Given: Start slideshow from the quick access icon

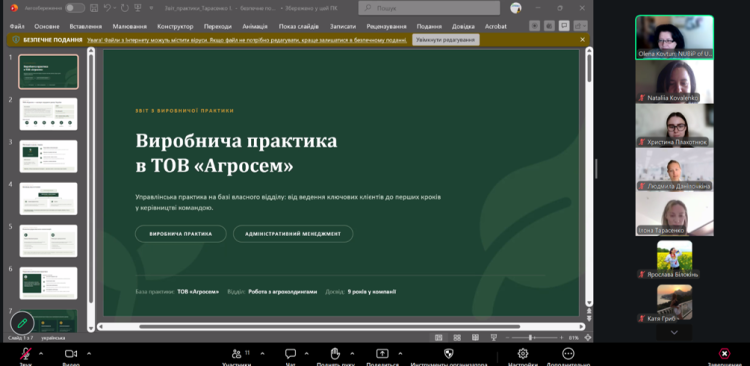Looking at the screenshot, I should 138,8.
